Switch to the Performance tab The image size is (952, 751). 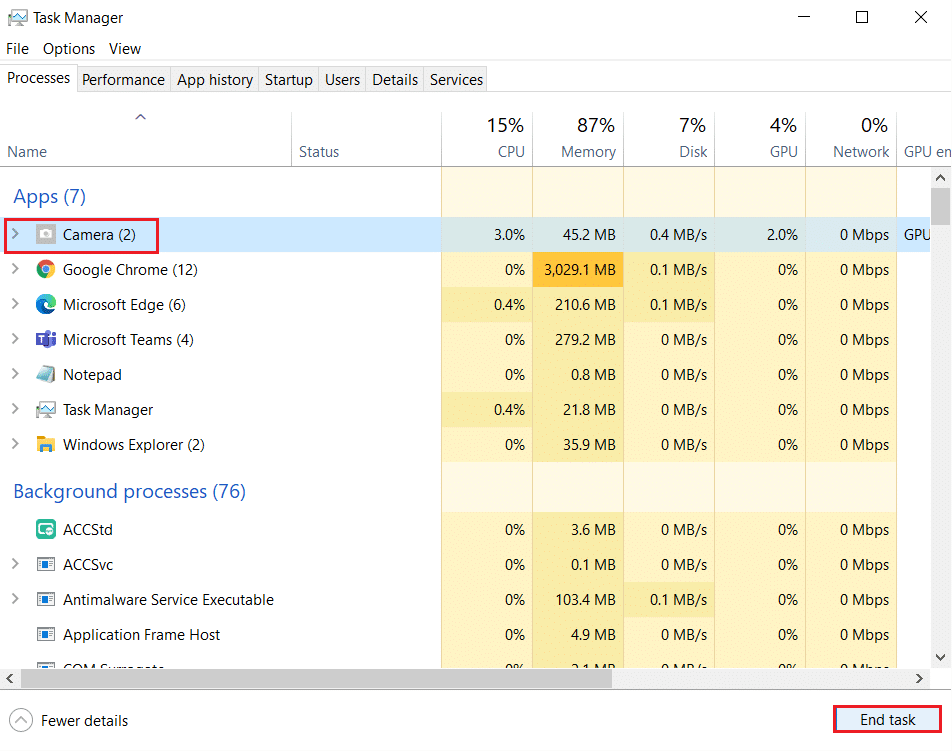pos(123,80)
